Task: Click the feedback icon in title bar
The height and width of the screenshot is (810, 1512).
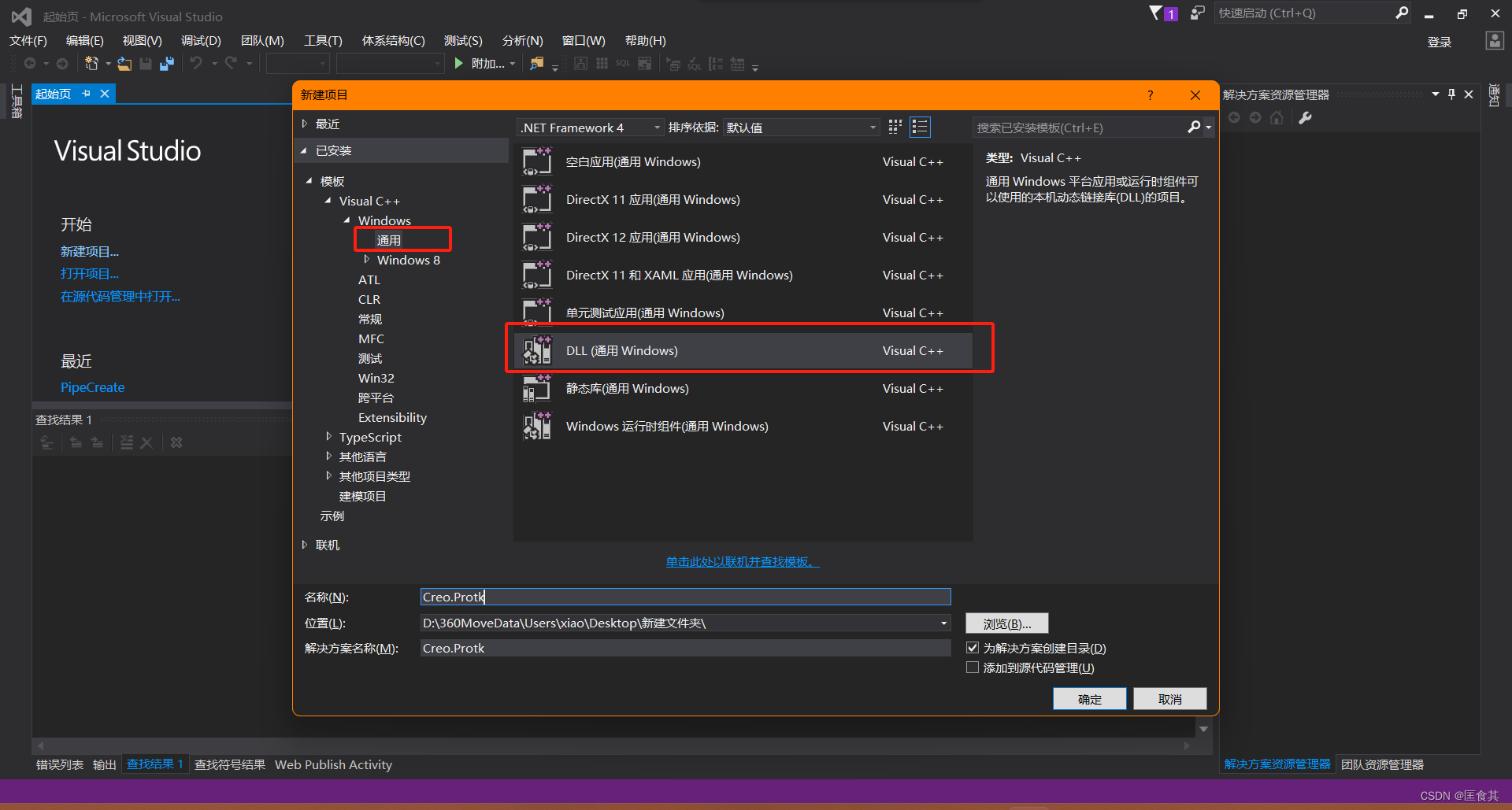Action: point(1197,13)
